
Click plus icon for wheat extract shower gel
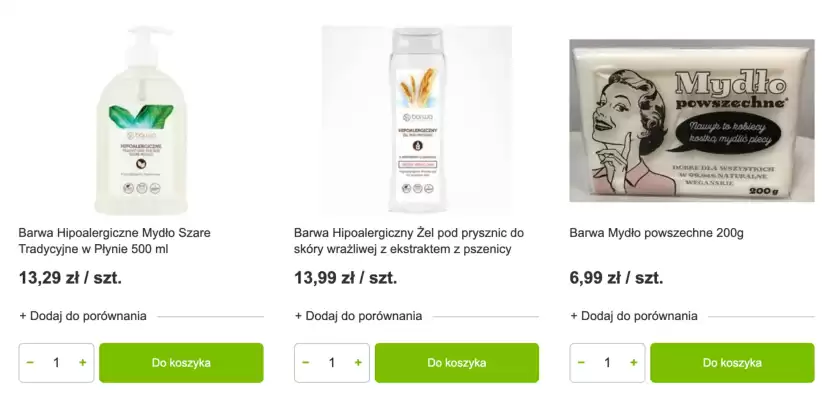click(x=358, y=363)
